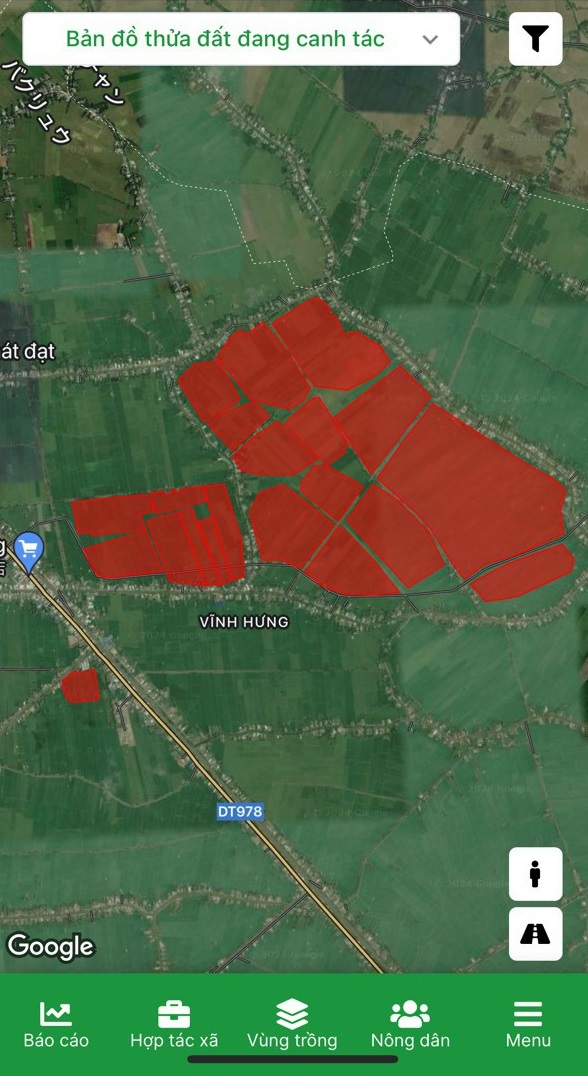Tap the Hợp tác xã briefcase icon
Screen dimensions: 588x1076
tap(174, 1014)
